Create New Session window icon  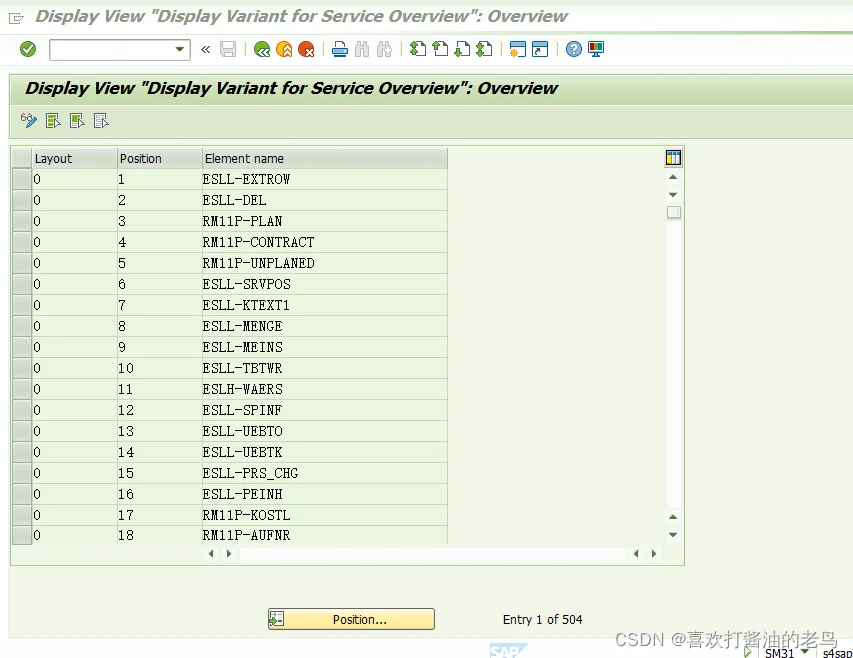pos(517,49)
